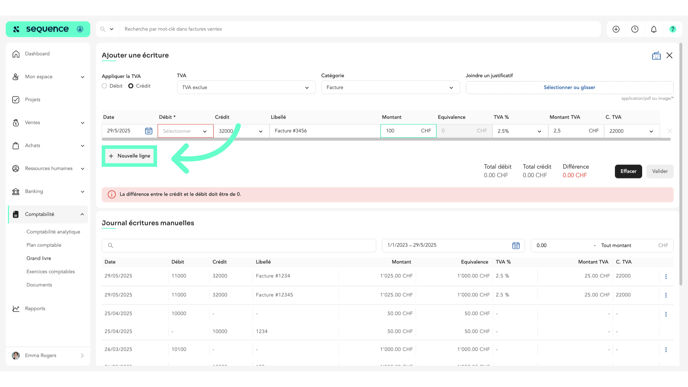Click Date column header in journal
688x387 pixels.
pos(110,262)
